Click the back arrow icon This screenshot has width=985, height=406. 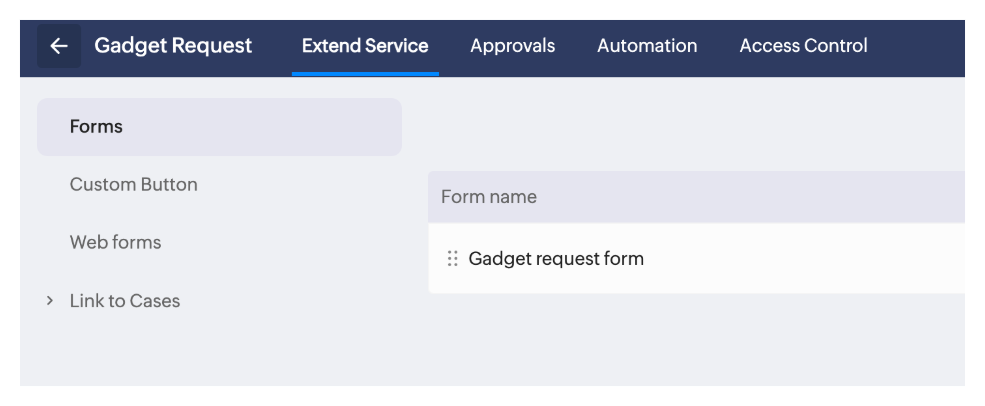click(x=59, y=46)
